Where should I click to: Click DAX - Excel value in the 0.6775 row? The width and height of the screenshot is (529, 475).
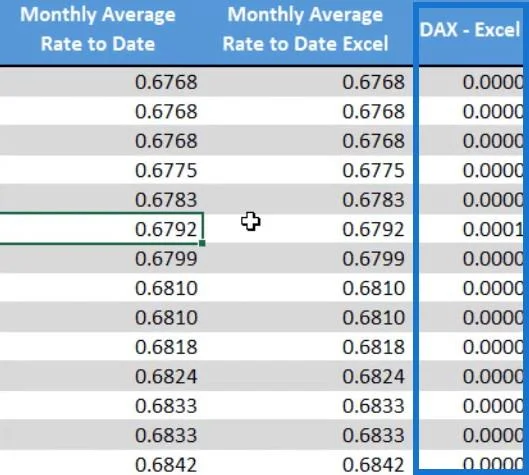point(493,170)
